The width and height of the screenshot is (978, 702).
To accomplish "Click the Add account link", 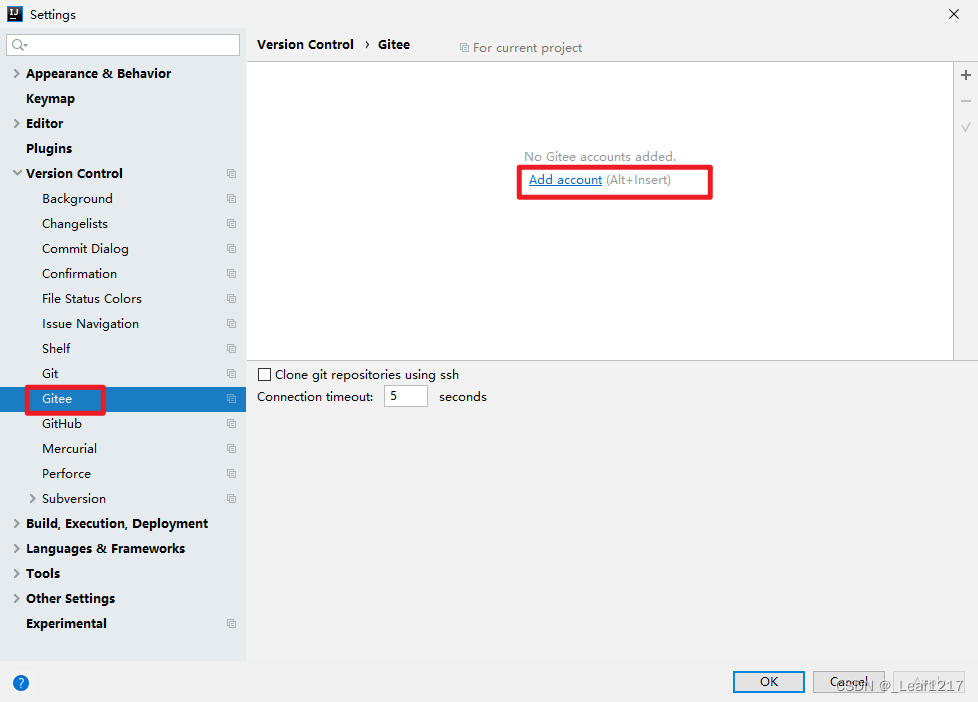I will pos(565,180).
